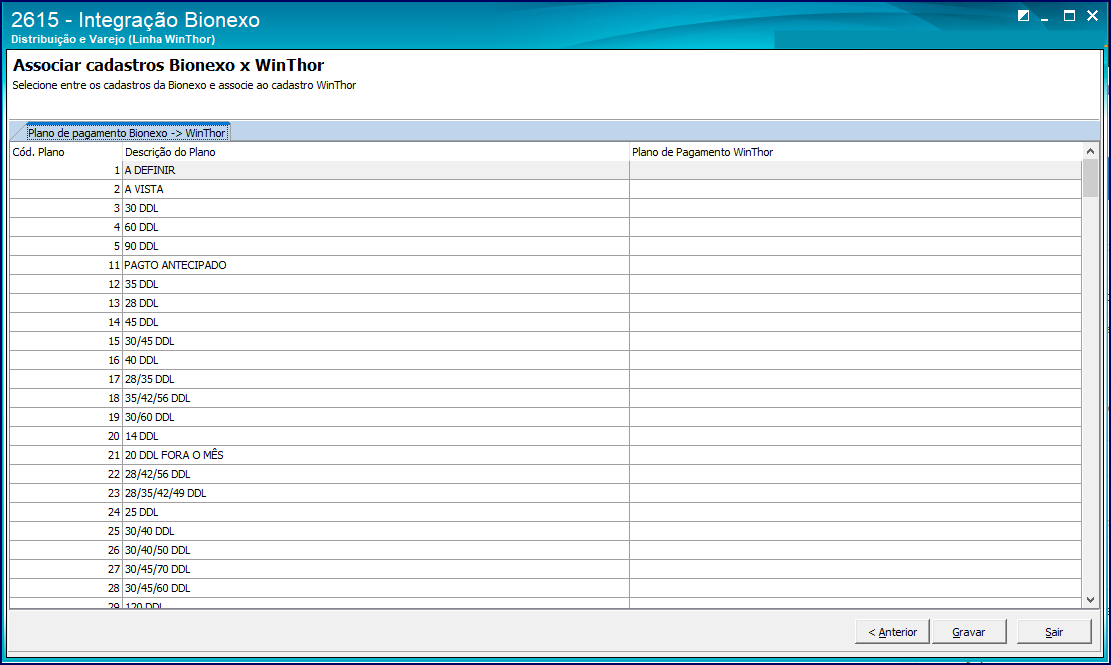Select the 30/40/50 DDL plan row
Image resolution: width=1111 pixels, height=665 pixels.
[546, 550]
